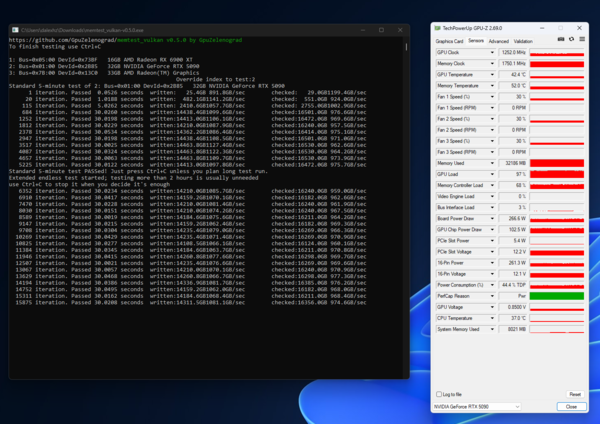This screenshot has width=600, height=424.
Task: Click the Memory Used history graph
Action: (x=557, y=163)
